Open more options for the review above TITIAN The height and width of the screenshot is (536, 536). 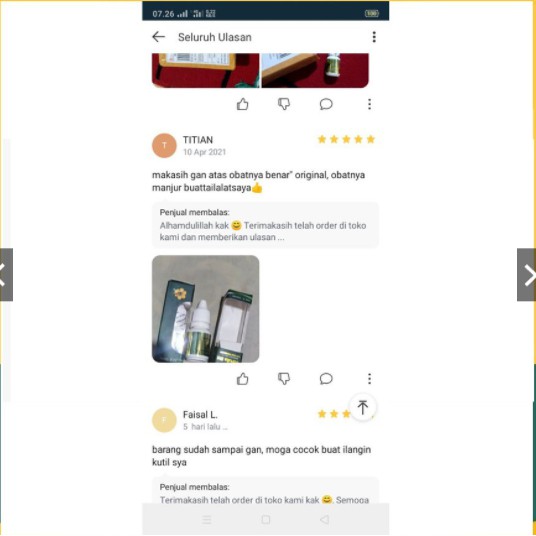pyautogui.click(x=369, y=104)
